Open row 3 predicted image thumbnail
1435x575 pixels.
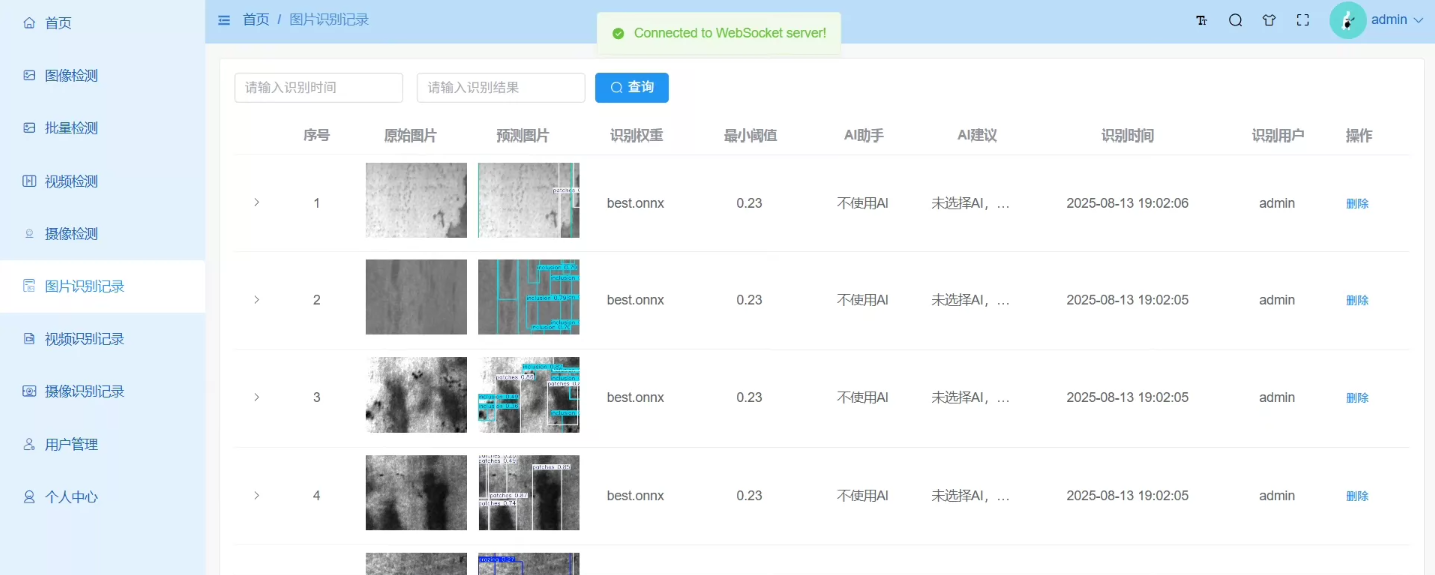(529, 395)
